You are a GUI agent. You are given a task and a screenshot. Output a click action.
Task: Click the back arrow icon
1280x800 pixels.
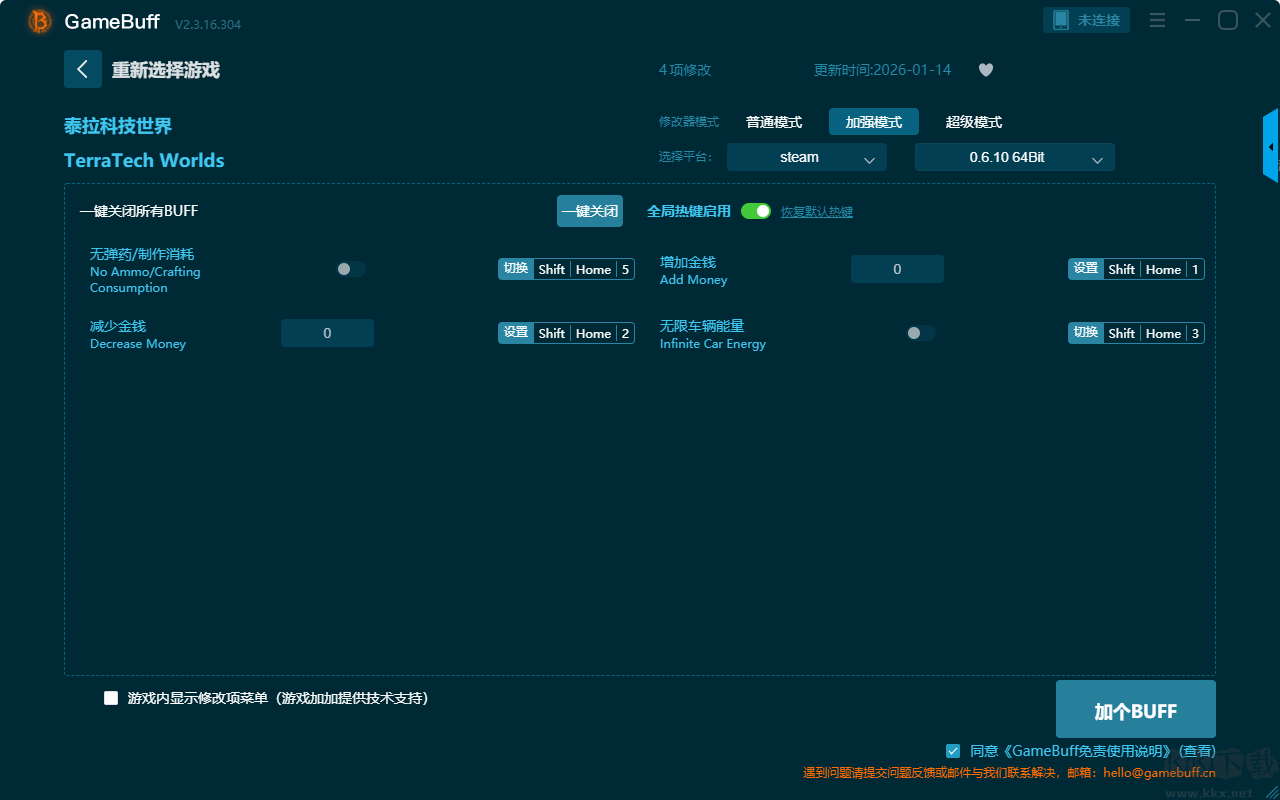point(82,69)
